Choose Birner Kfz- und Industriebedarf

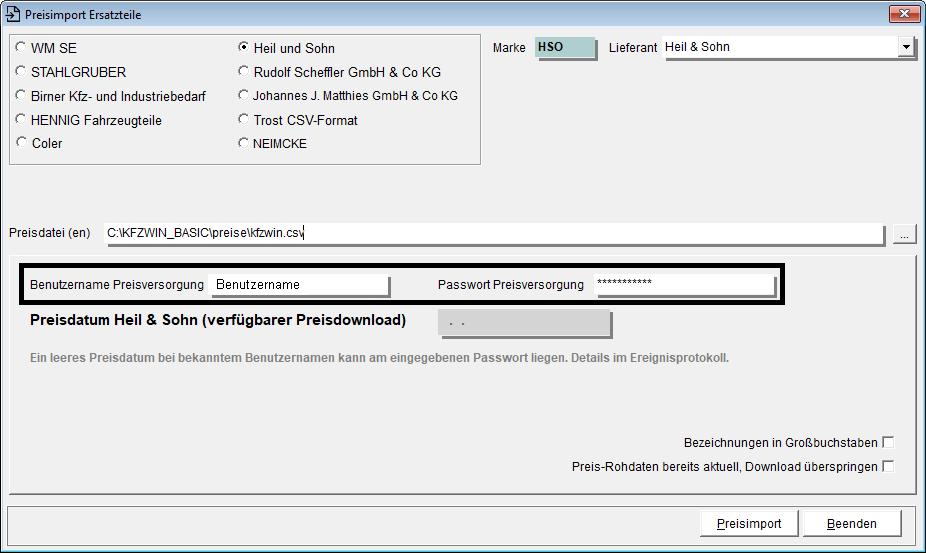point(21,96)
